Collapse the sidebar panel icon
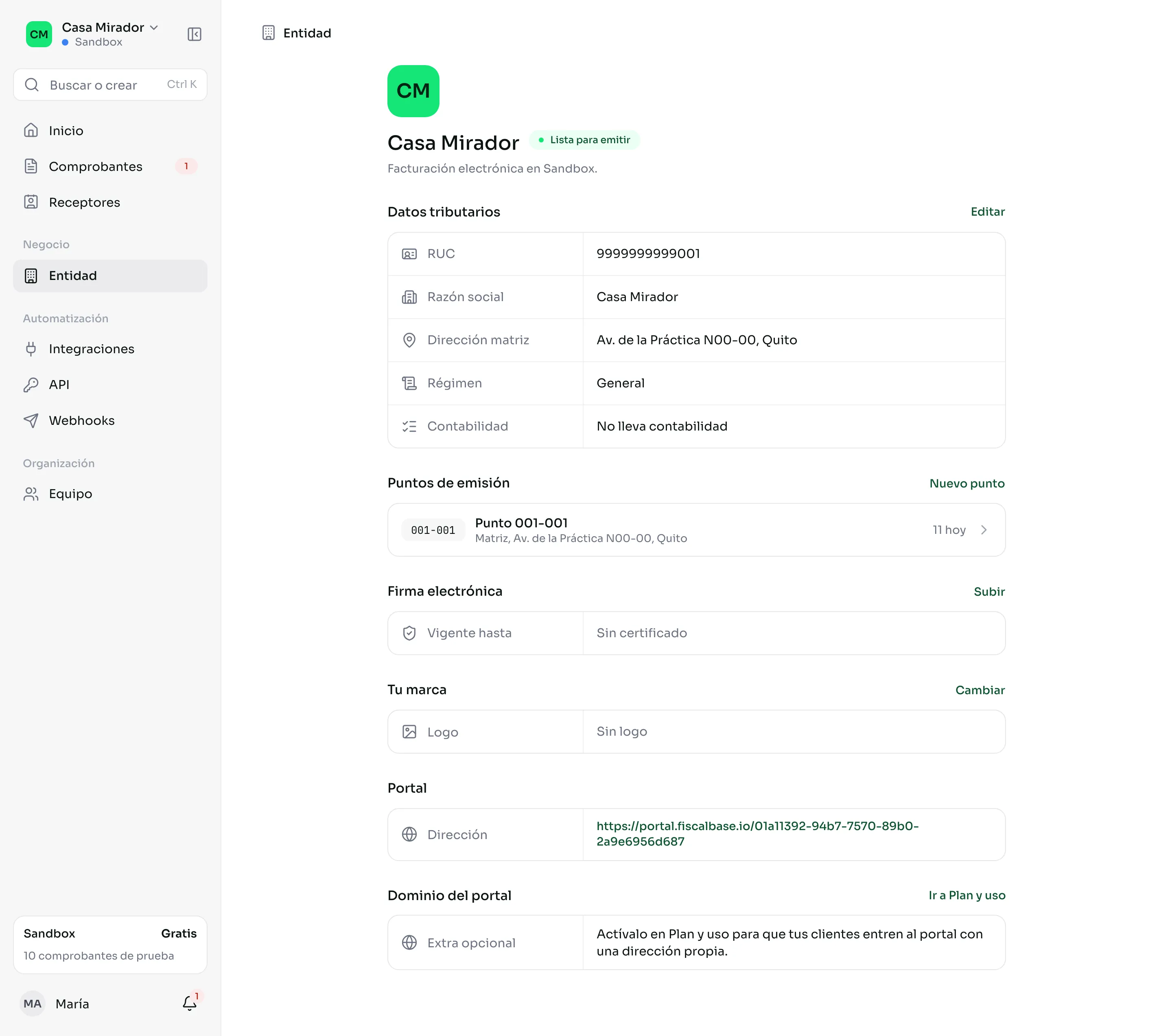Screen dimensions: 1172x1036 pos(195,35)
